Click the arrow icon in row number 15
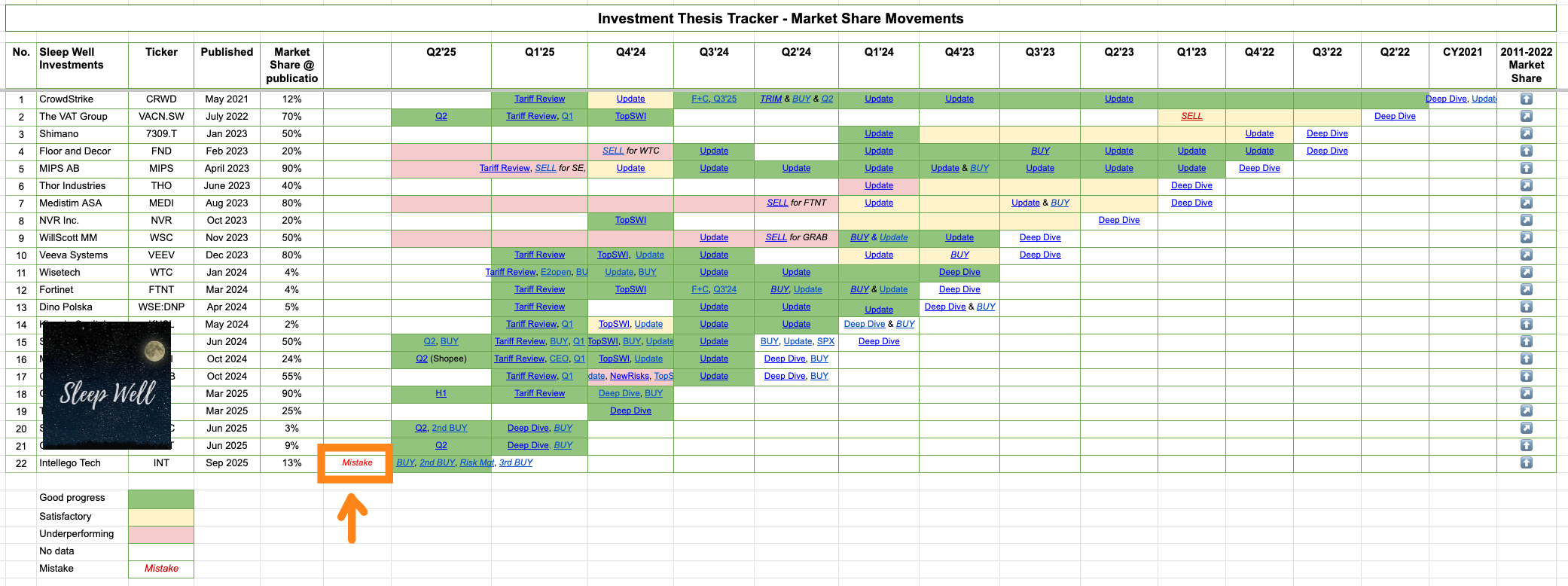 click(x=1526, y=341)
